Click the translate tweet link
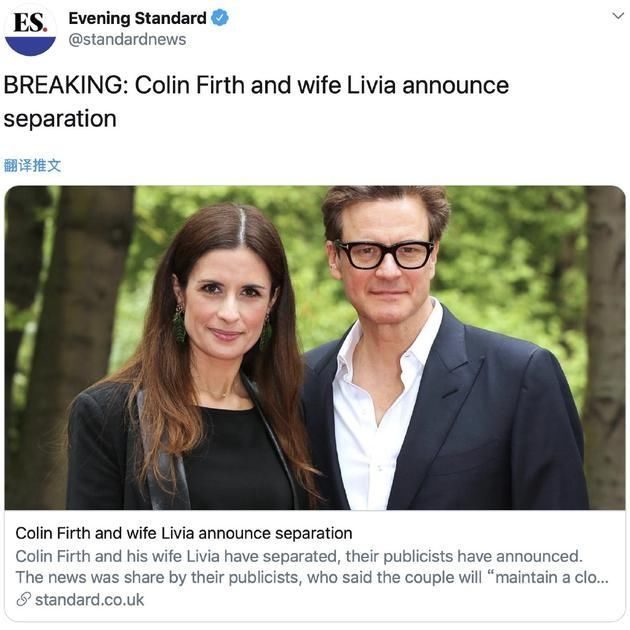630x630 pixels. 32,165
